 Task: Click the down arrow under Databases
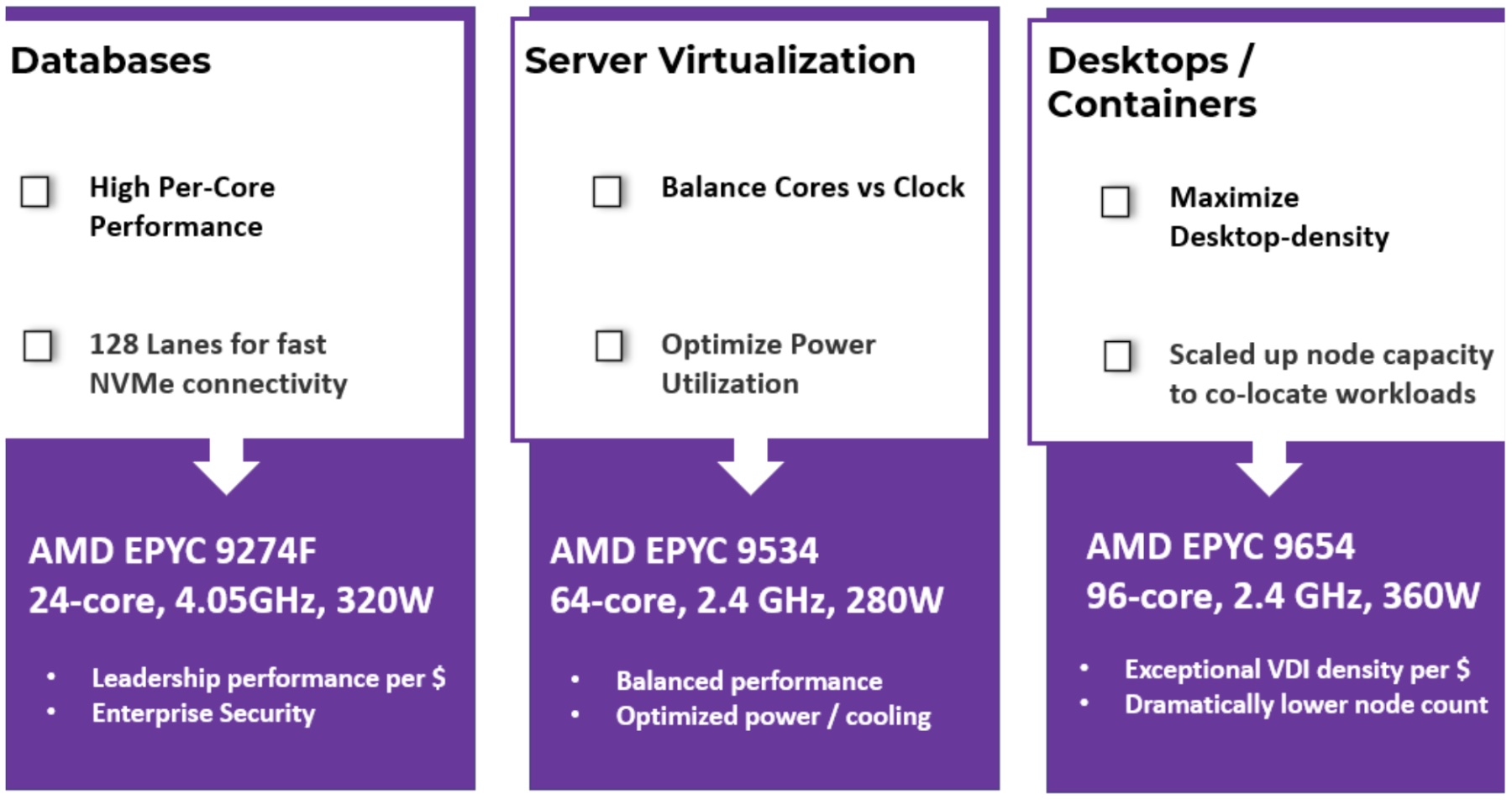click(226, 466)
